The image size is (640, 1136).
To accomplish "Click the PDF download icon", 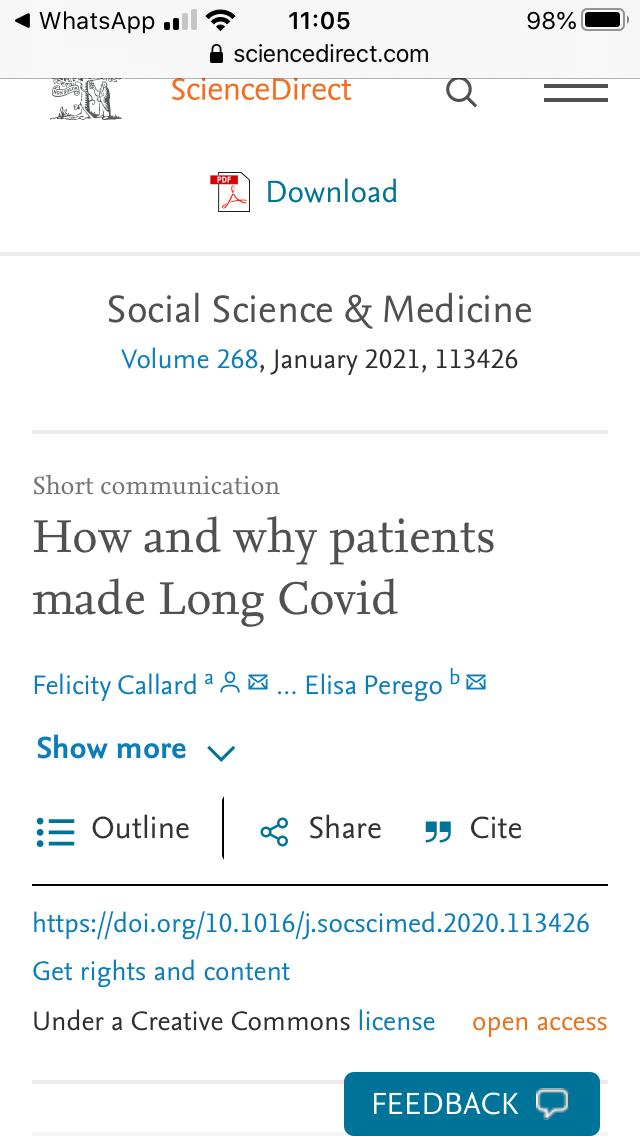I will tap(230, 193).
